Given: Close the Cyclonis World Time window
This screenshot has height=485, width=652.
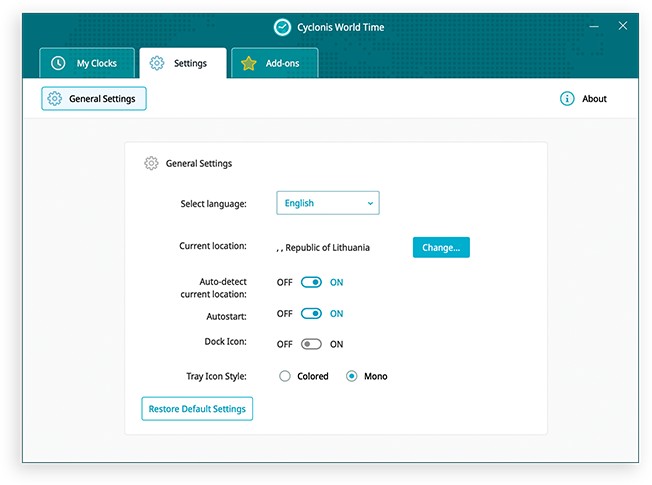Looking at the screenshot, I should [x=623, y=26].
